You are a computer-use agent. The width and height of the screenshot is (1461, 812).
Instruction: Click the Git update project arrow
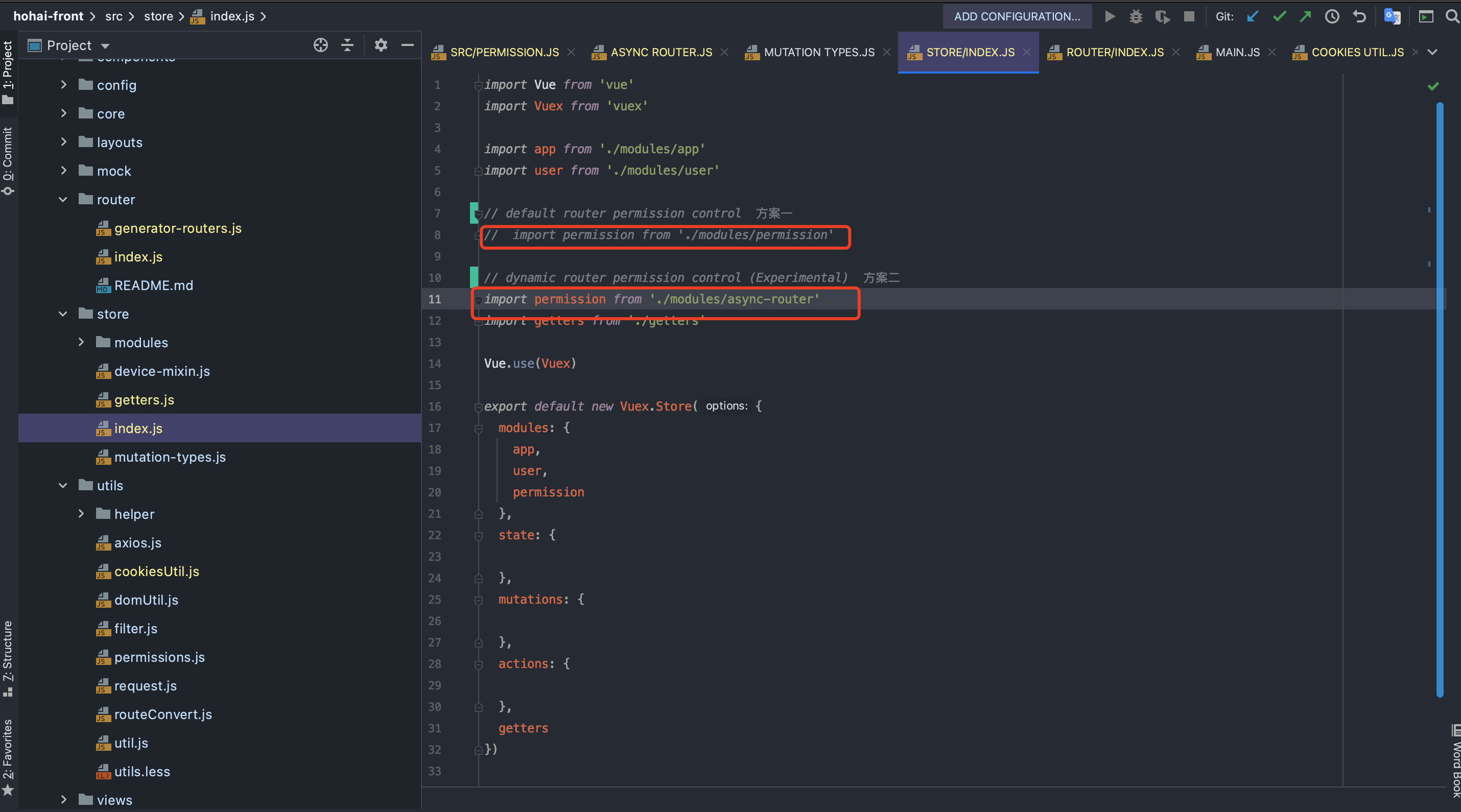pyautogui.click(x=1253, y=16)
